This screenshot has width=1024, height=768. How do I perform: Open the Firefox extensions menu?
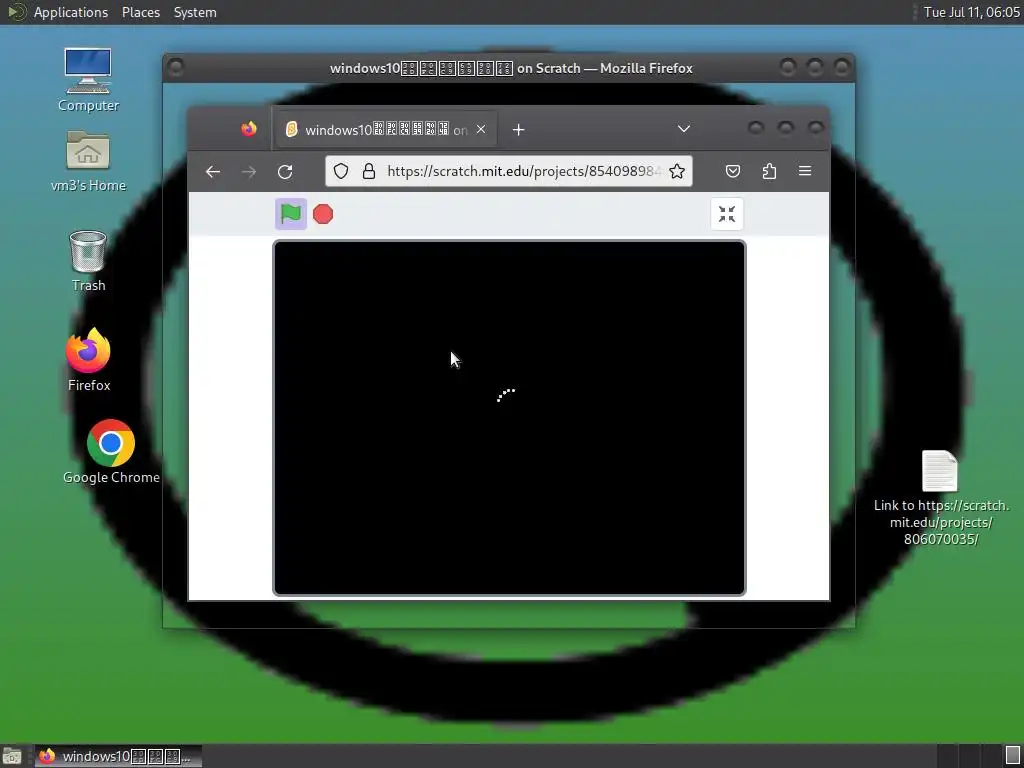(x=769, y=171)
